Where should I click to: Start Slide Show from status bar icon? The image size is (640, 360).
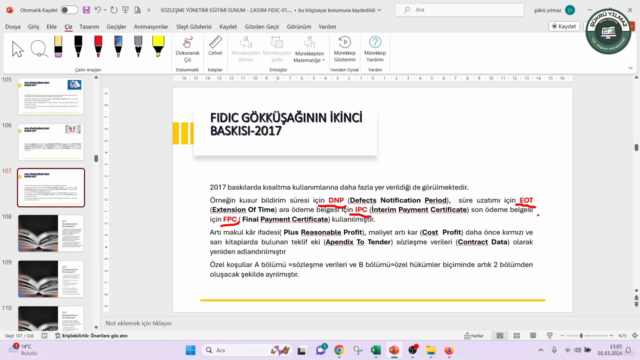point(550,336)
